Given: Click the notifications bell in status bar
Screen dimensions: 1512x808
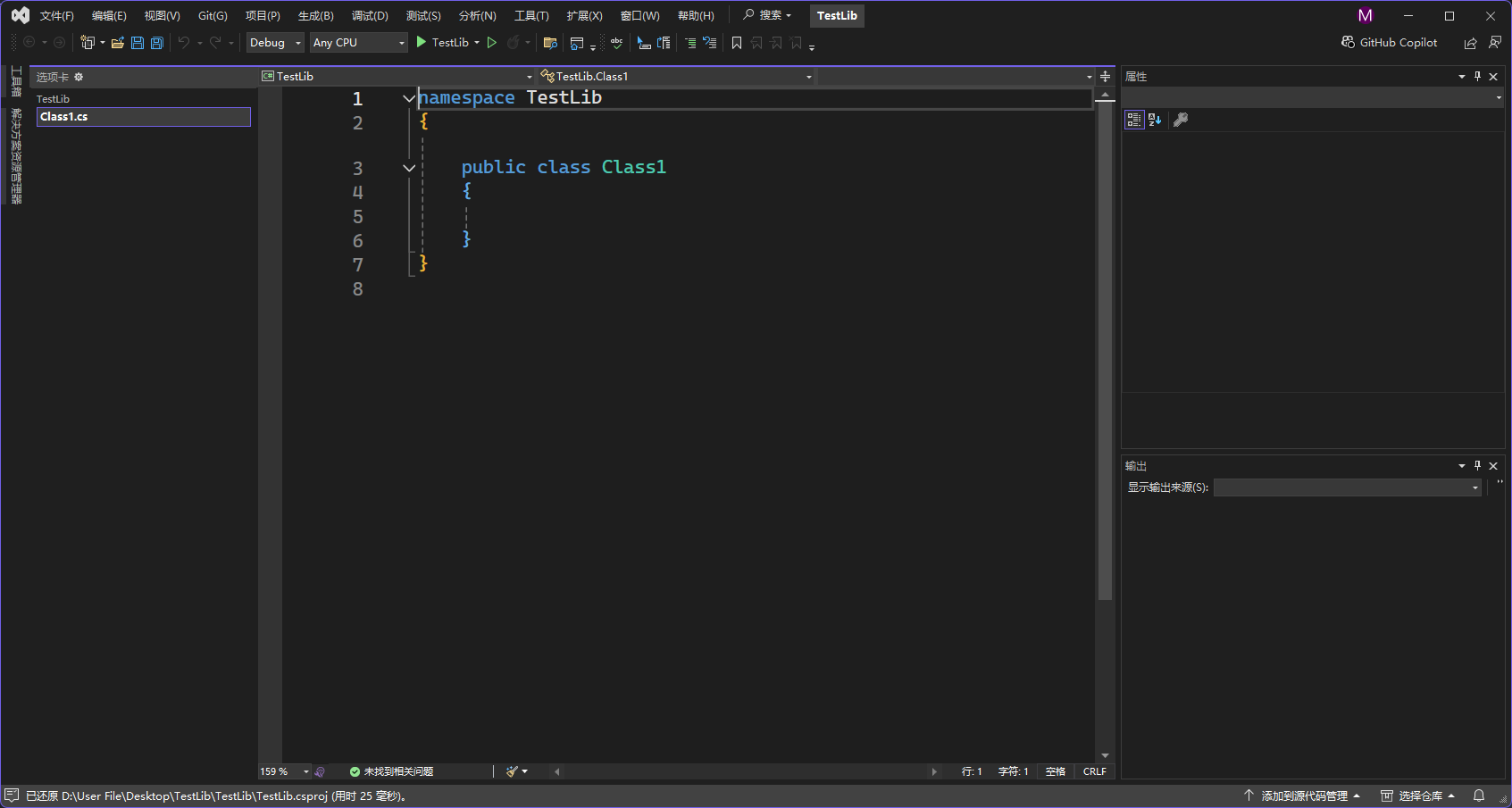Looking at the screenshot, I should pos(1479,796).
